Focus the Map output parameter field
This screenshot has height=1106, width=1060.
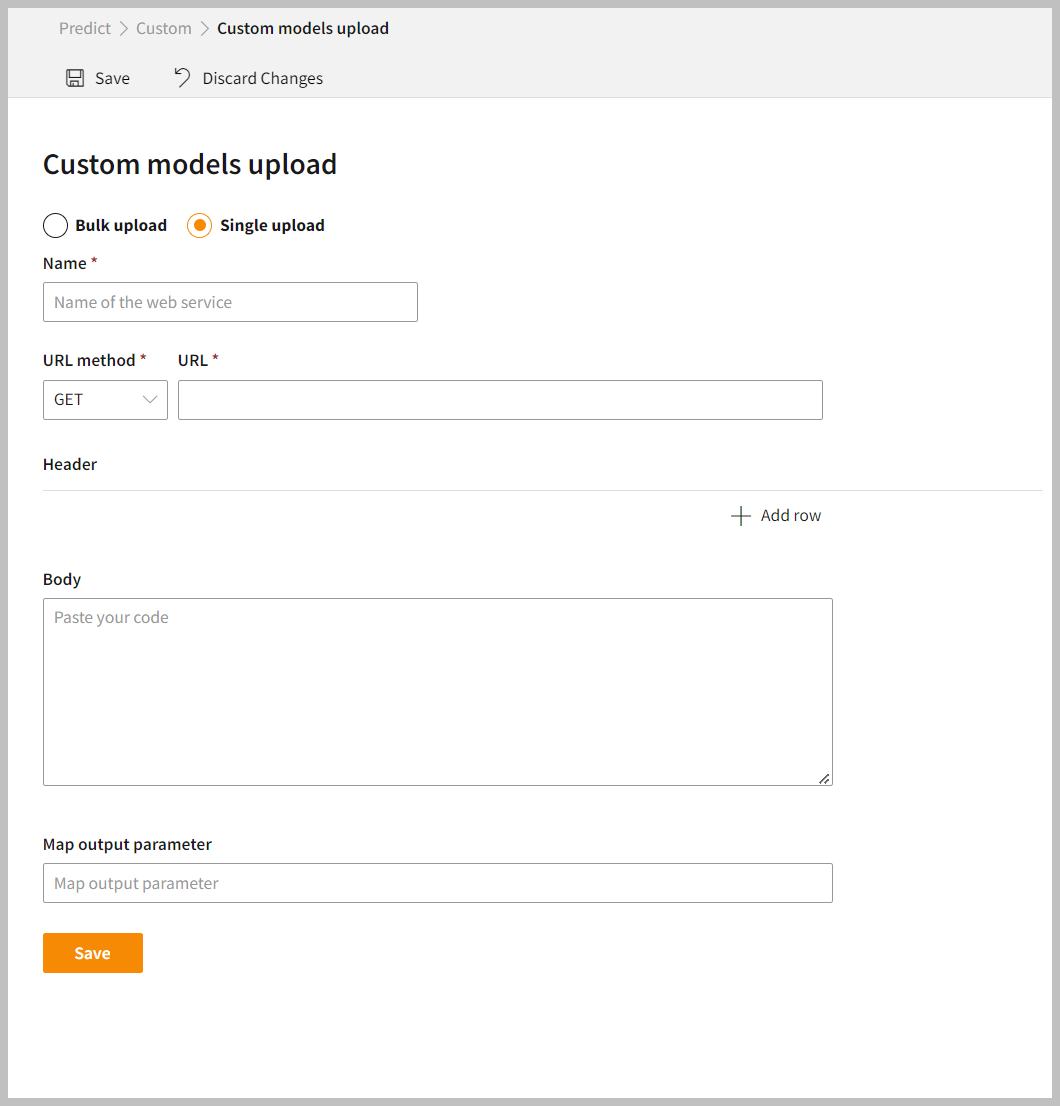[437, 883]
